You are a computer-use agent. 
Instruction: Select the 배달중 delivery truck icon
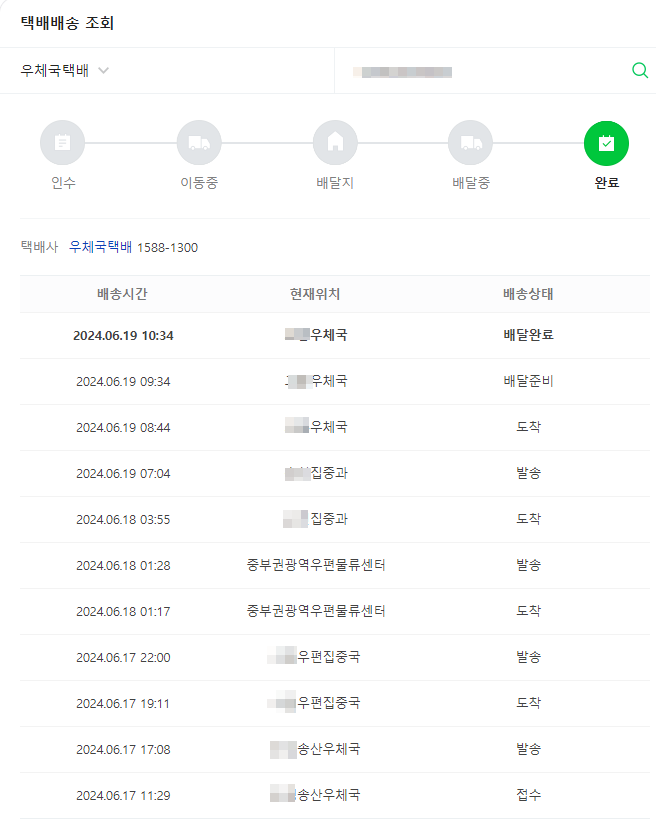[470, 142]
